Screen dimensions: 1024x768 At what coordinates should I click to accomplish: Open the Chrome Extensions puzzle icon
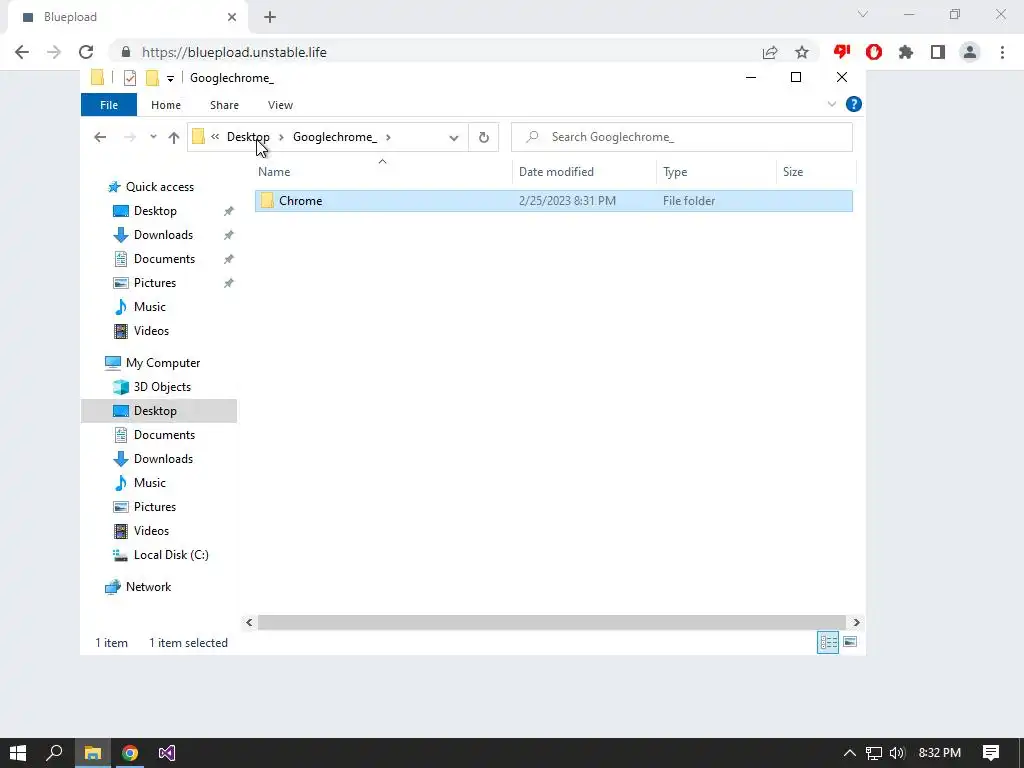tap(906, 52)
